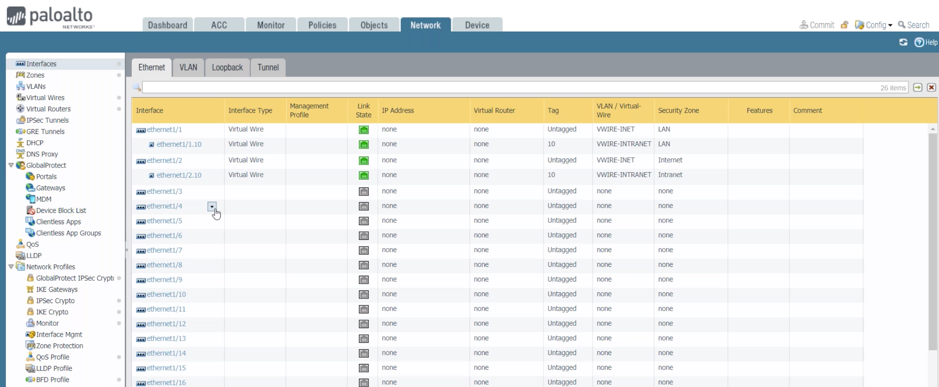This screenshot has width=939, height=387.
Task: Collapse the GlobalProtect tree node
Action: 11,165
